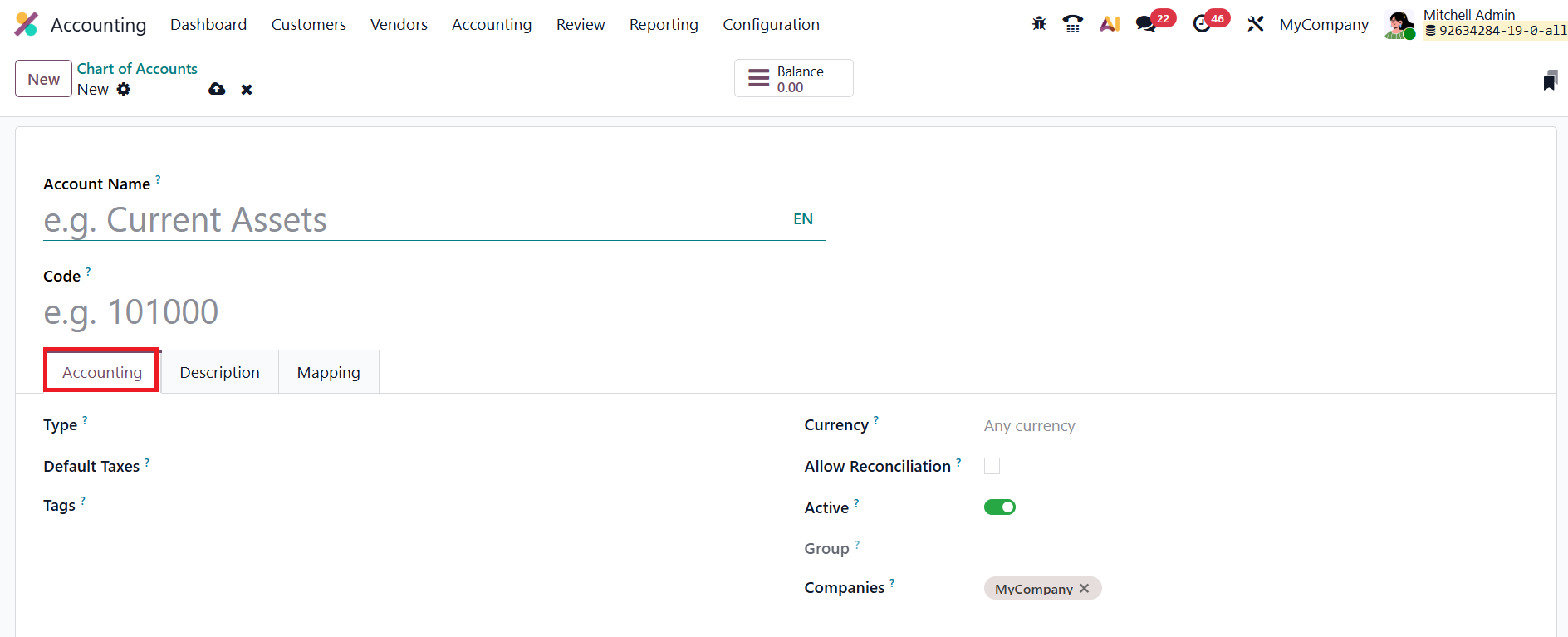Viewport: 1568px width, 637px height.
Task: Click the wrench tools icon
Action: coord(1255,24)
